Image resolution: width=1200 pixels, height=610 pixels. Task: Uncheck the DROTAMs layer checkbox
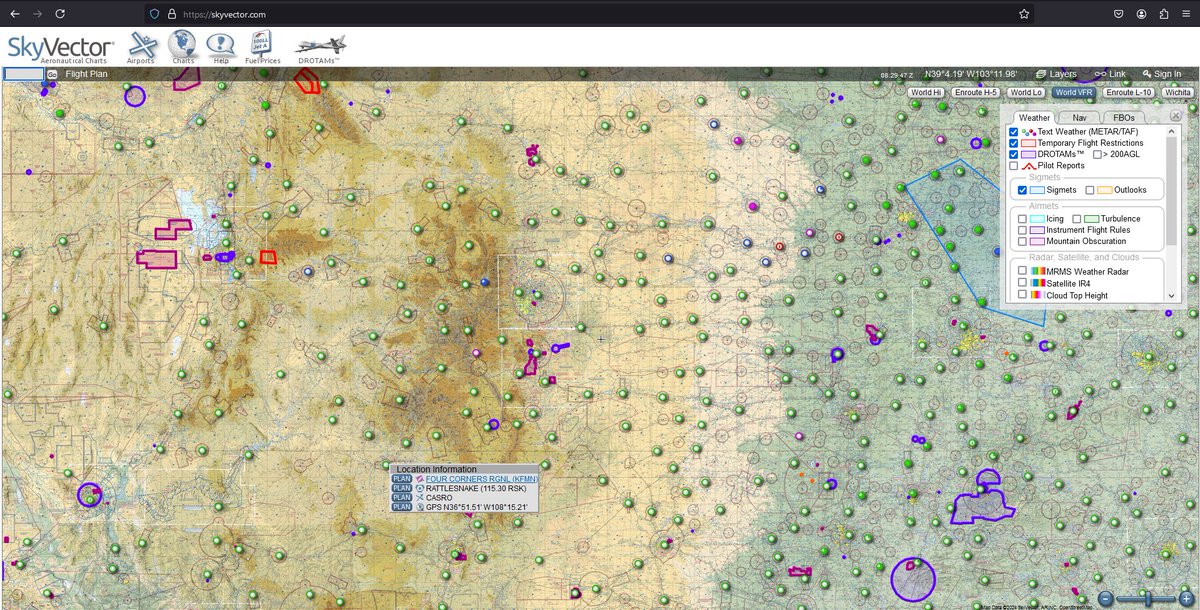pos(1014,154)
